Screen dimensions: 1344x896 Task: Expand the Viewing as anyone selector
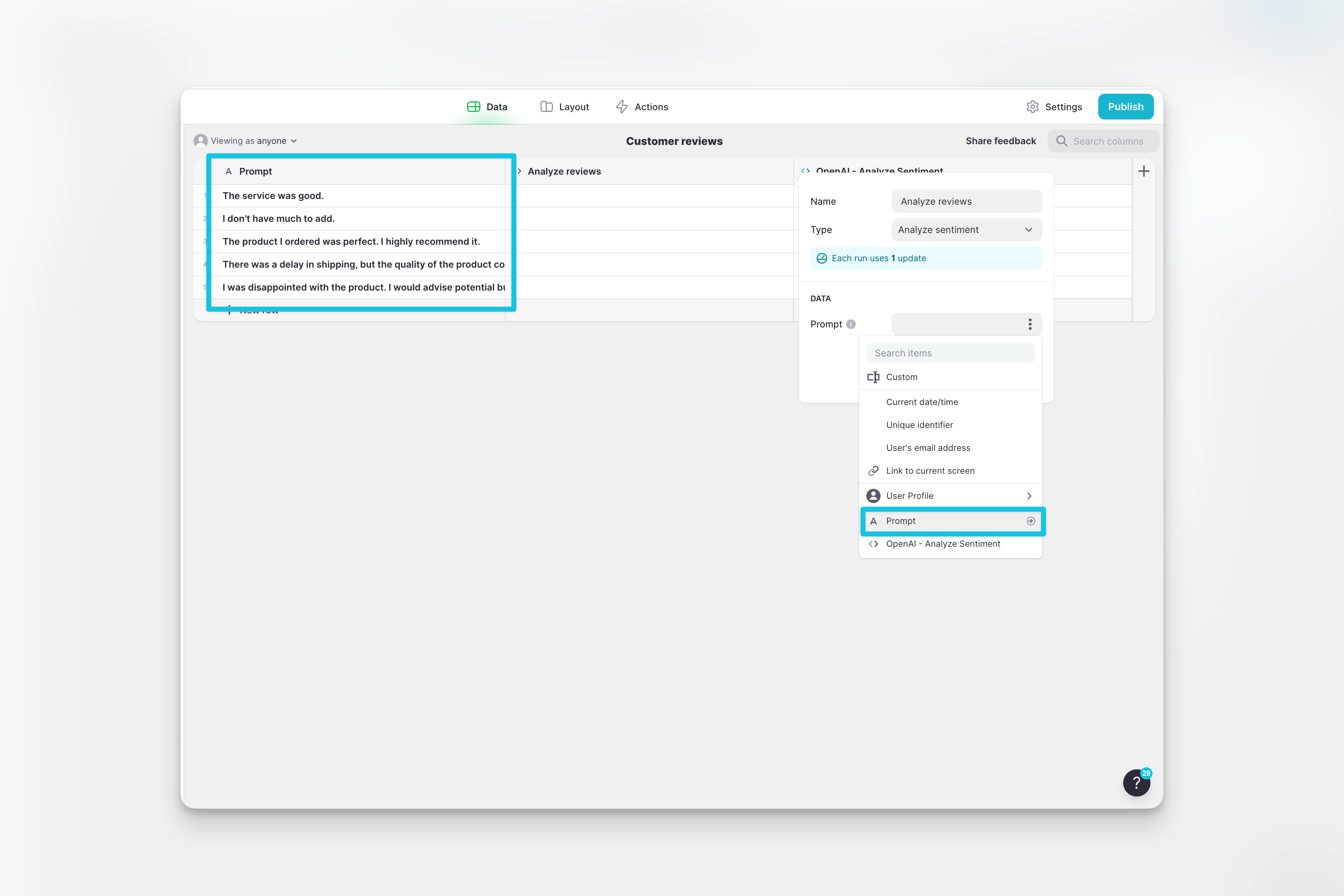pyautogui.click(x=247, y=141)
